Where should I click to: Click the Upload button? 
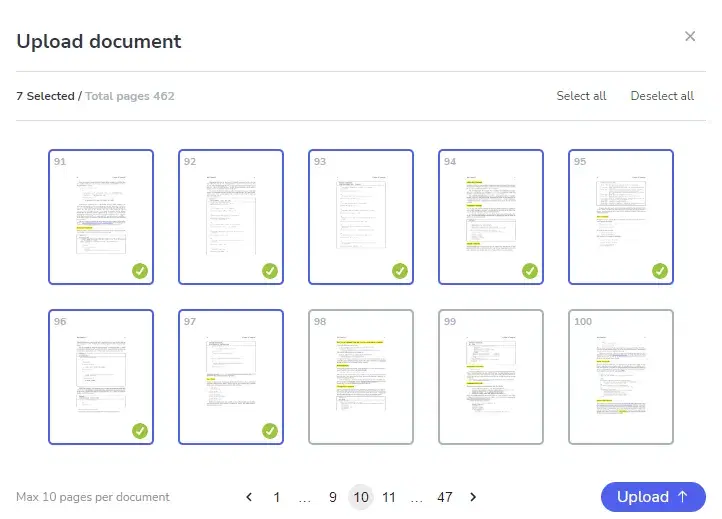[653, 497]
